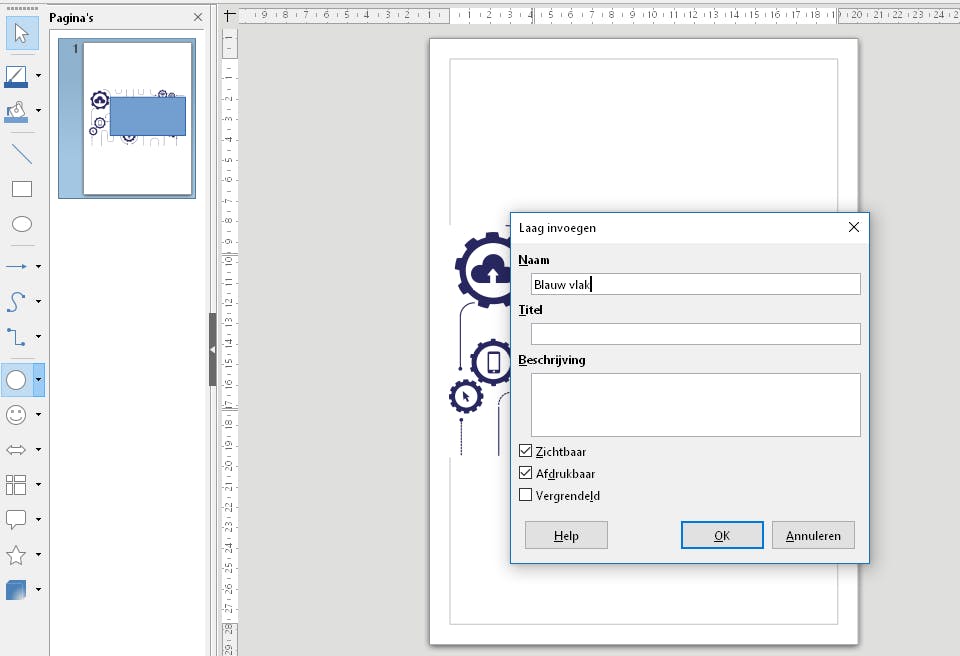Expand Callouts dropdown arrow
Viewport: 960px width, 656px height.
pos(39,519)
